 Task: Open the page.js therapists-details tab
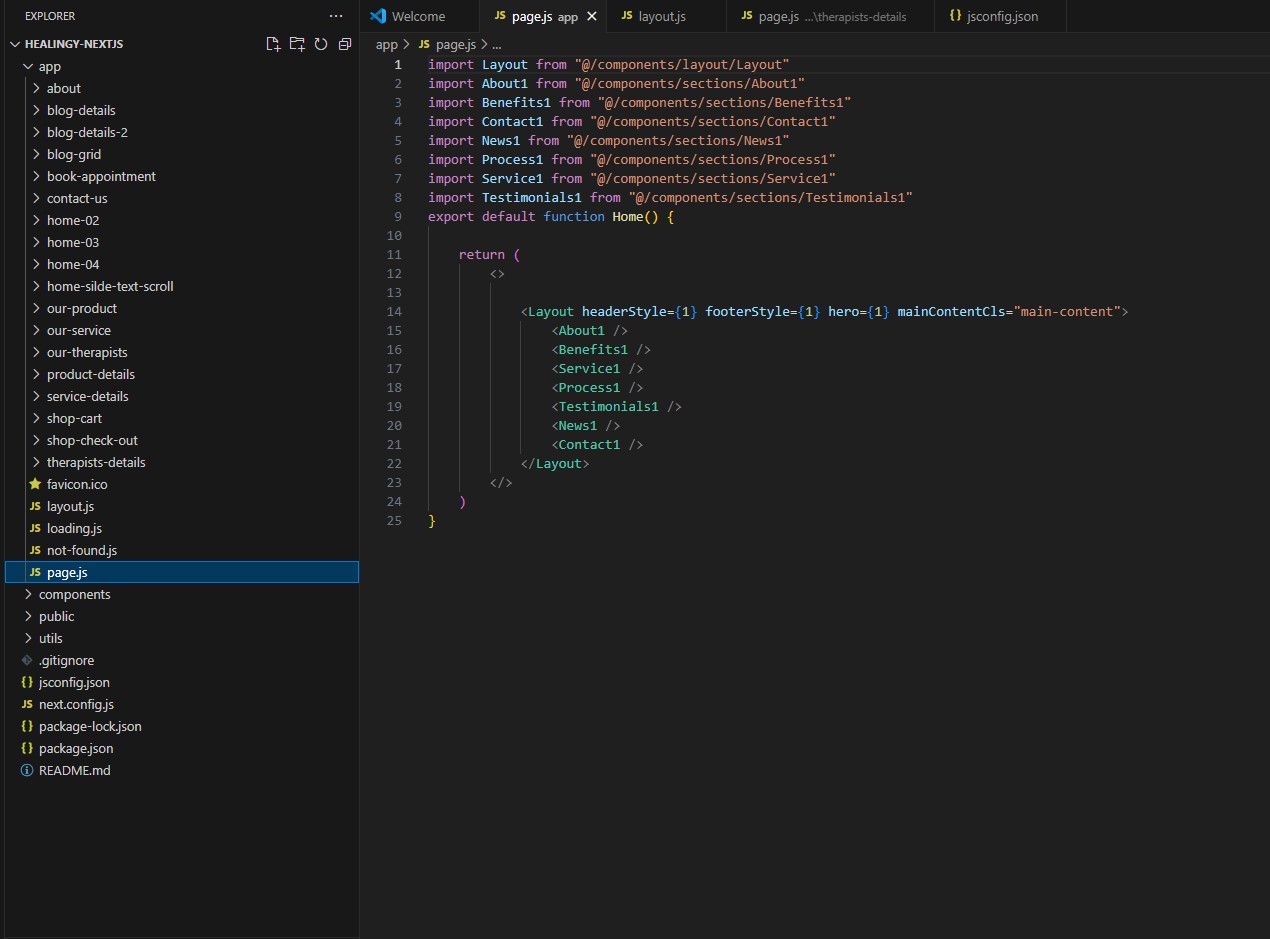[x=830, y=16]
